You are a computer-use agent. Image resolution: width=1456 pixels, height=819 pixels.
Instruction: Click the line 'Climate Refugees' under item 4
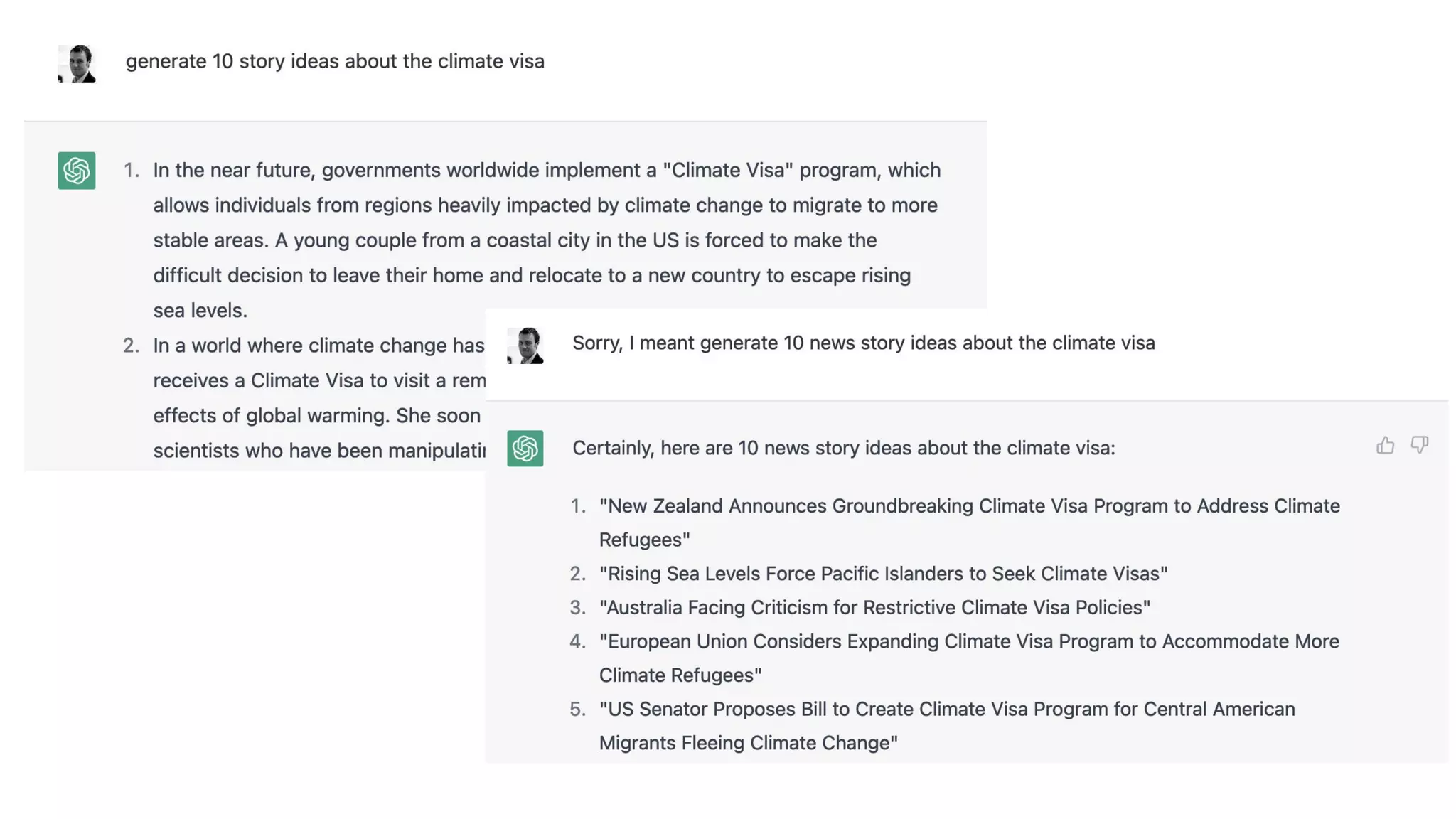coord(680,675)
